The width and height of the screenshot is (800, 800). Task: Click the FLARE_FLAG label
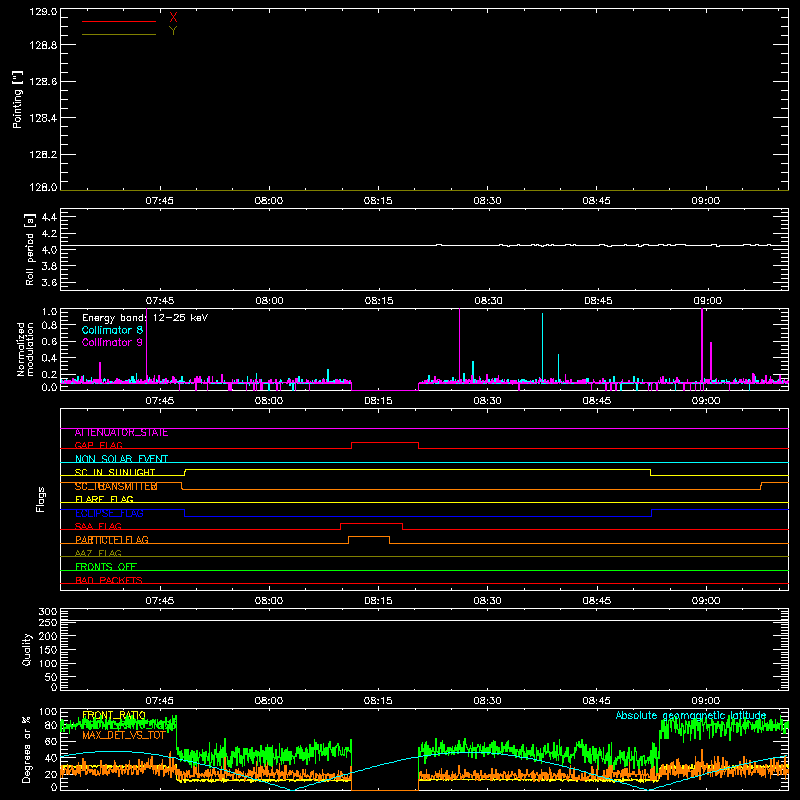point(104,499)
